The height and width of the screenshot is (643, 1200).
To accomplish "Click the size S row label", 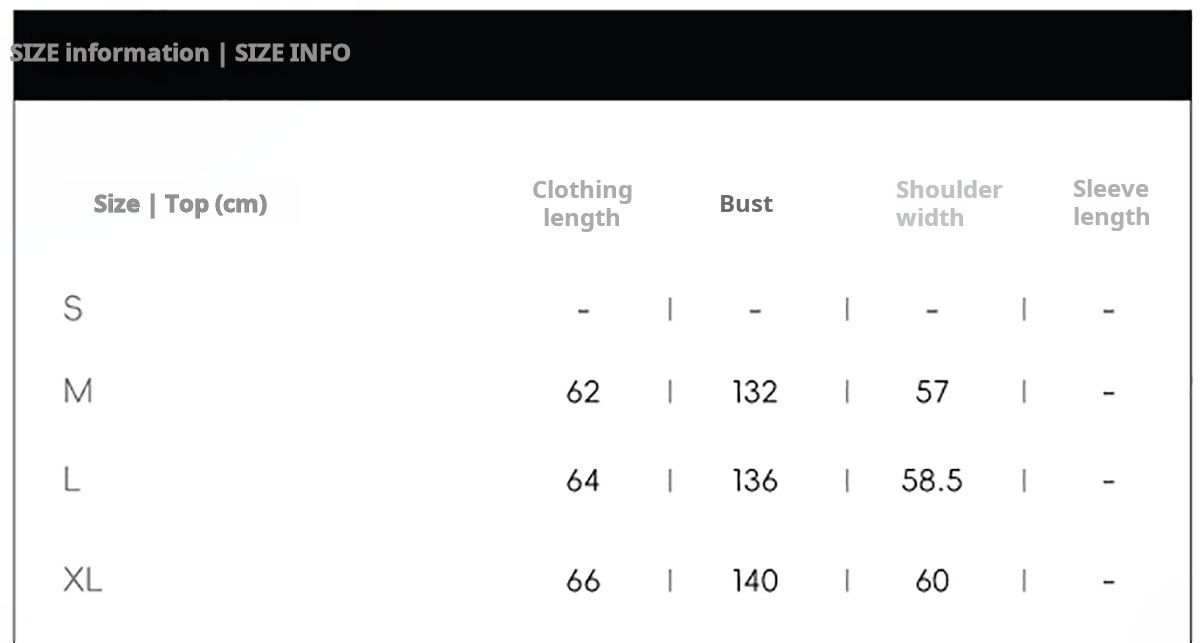I will (x=73, y=309).
